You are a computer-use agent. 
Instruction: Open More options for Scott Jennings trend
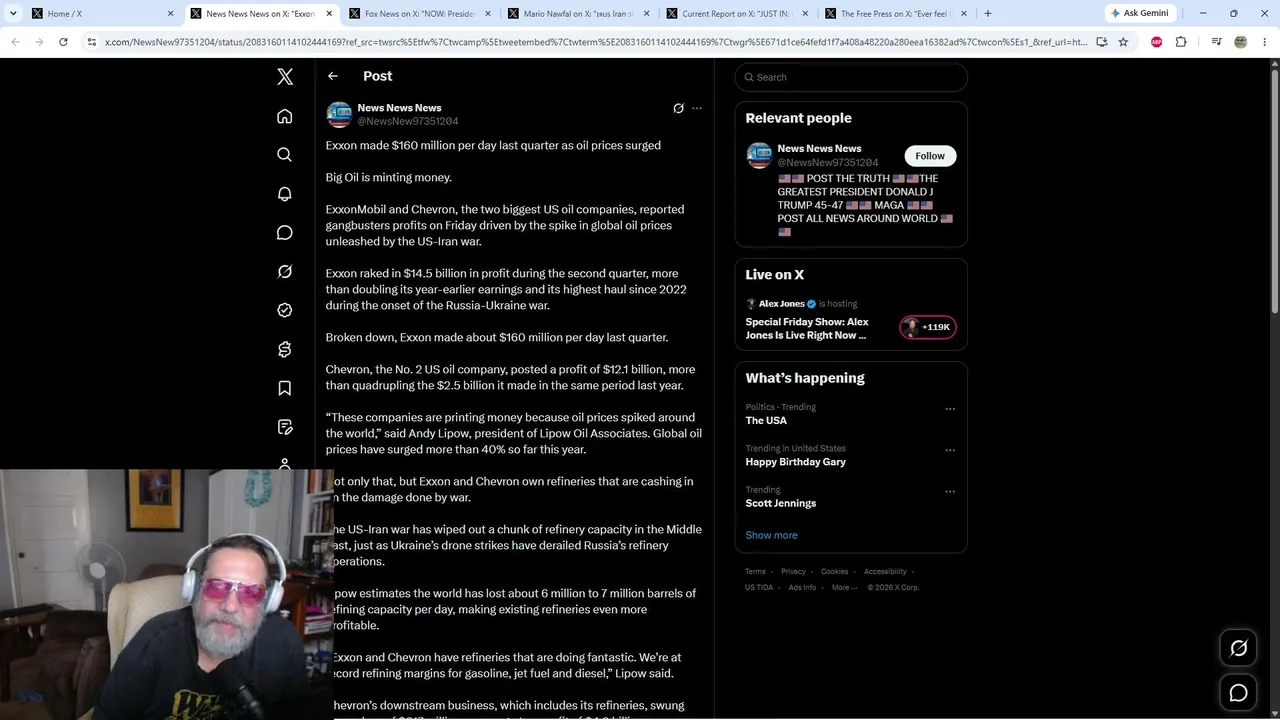[x=950, y=491]
